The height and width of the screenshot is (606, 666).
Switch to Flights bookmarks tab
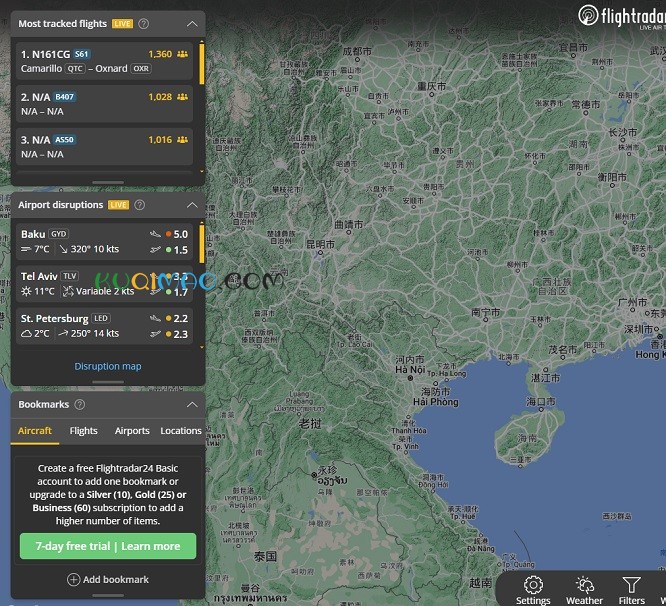[83, 431]
